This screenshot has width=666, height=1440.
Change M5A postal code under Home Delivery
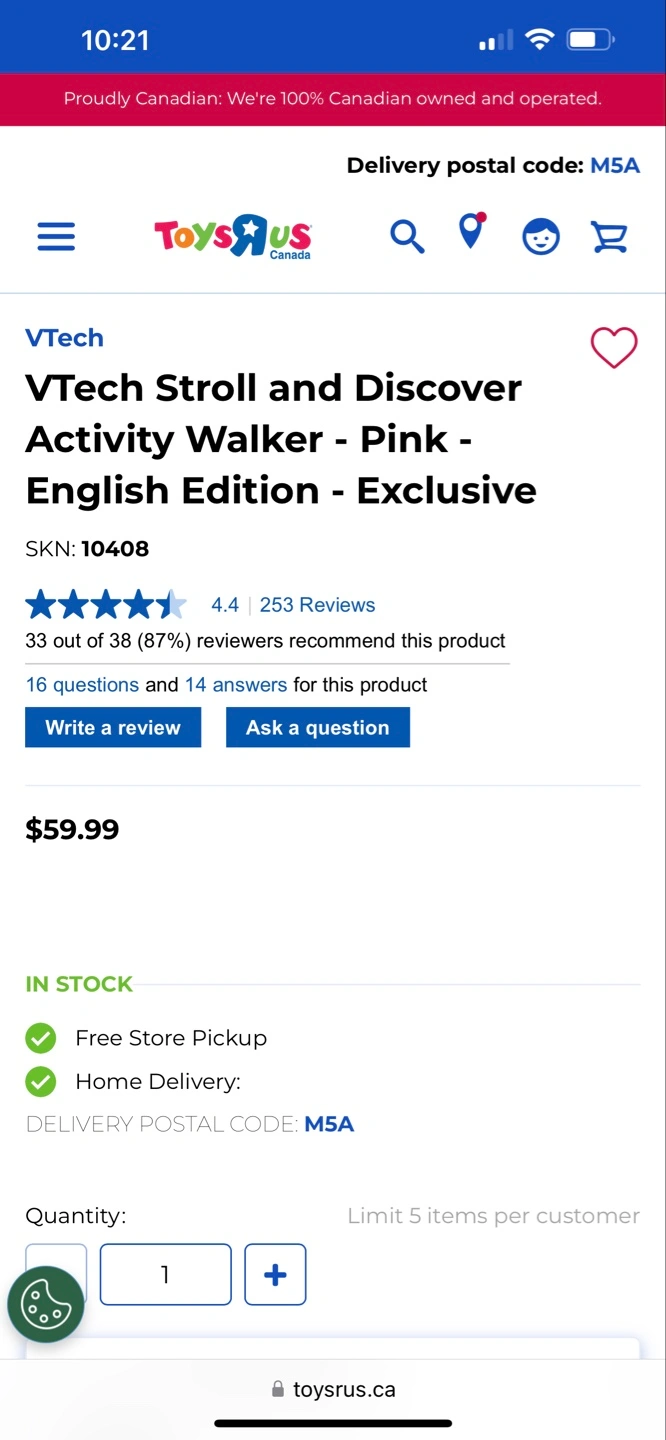(x=329, y=1124)
